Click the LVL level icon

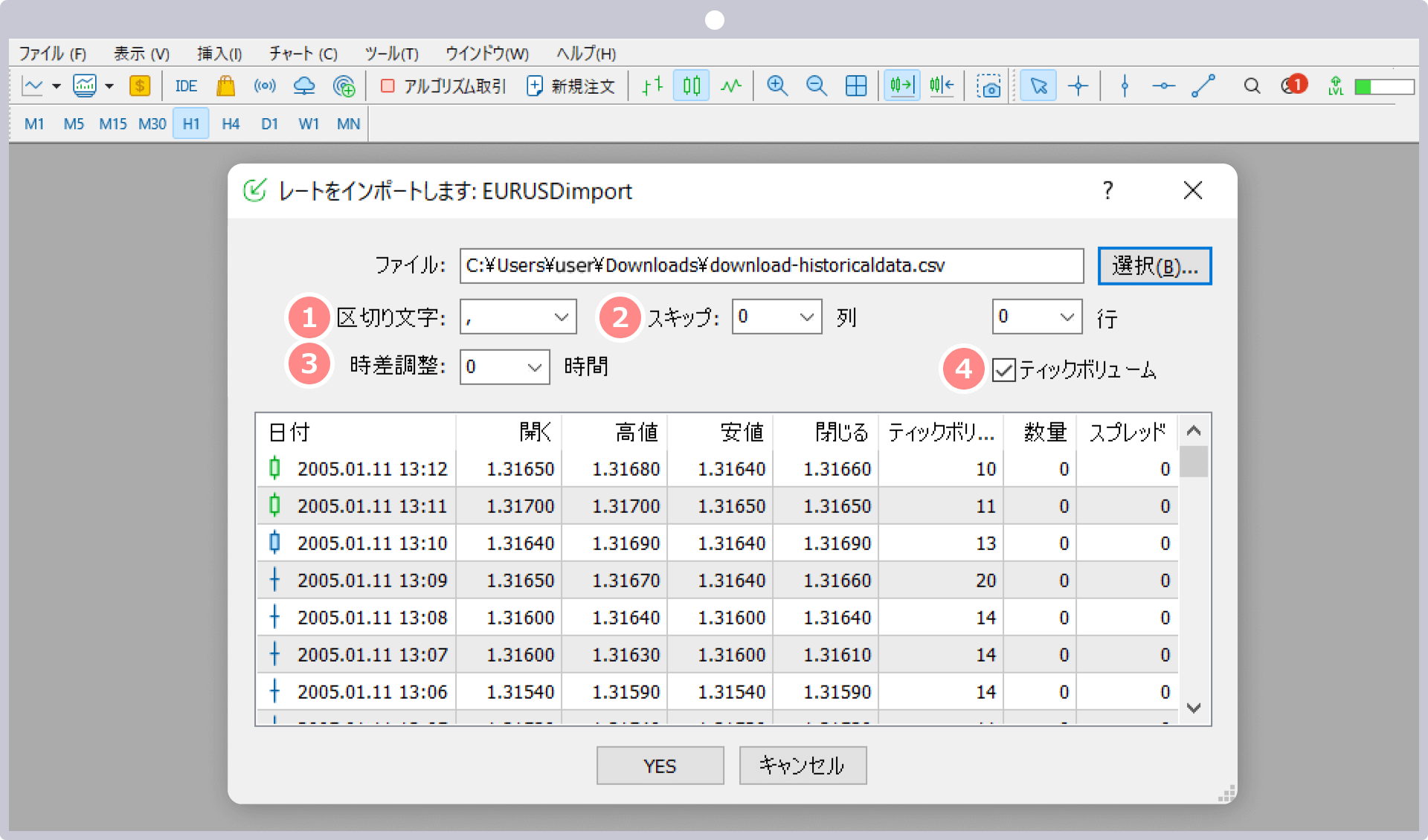tap(1336, 86)
